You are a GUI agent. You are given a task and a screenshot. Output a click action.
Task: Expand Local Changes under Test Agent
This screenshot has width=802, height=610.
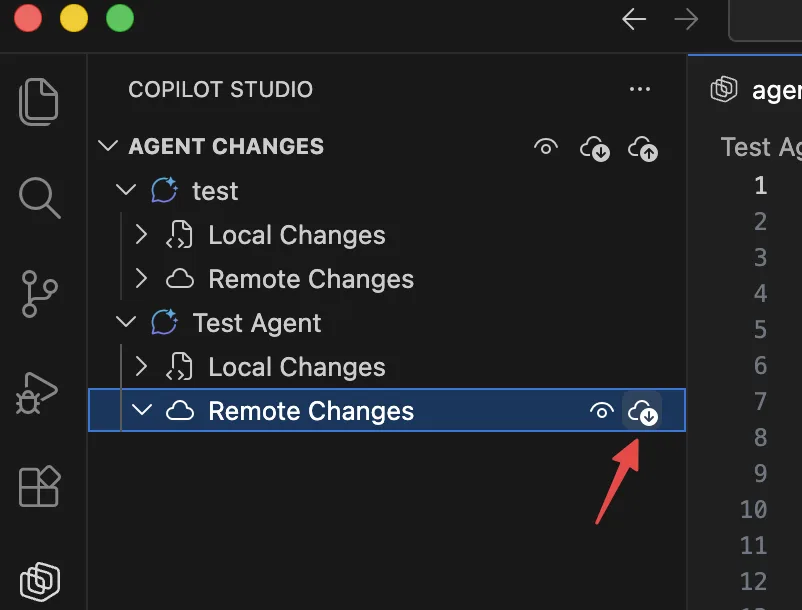coord(141,367)
